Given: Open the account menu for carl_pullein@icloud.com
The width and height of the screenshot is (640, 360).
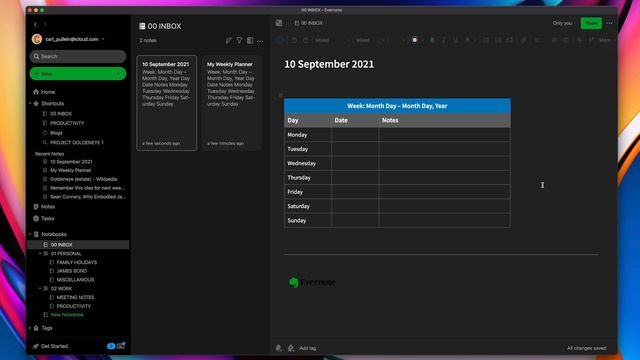Looking at the screenshot, I should tap(69, 39).
